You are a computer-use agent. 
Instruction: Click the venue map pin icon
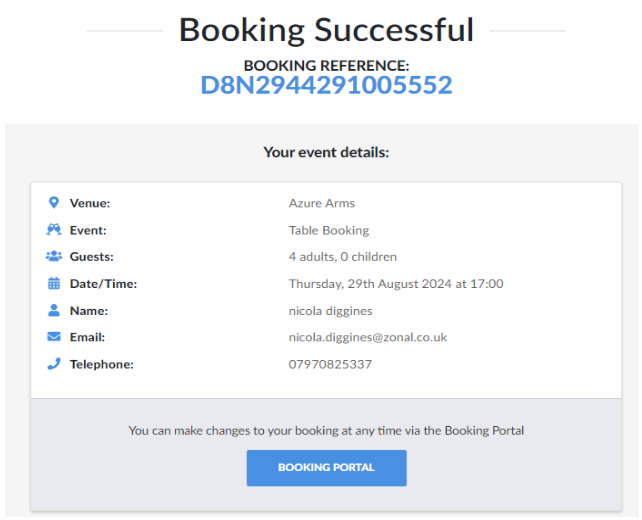(x=54, y=203)
